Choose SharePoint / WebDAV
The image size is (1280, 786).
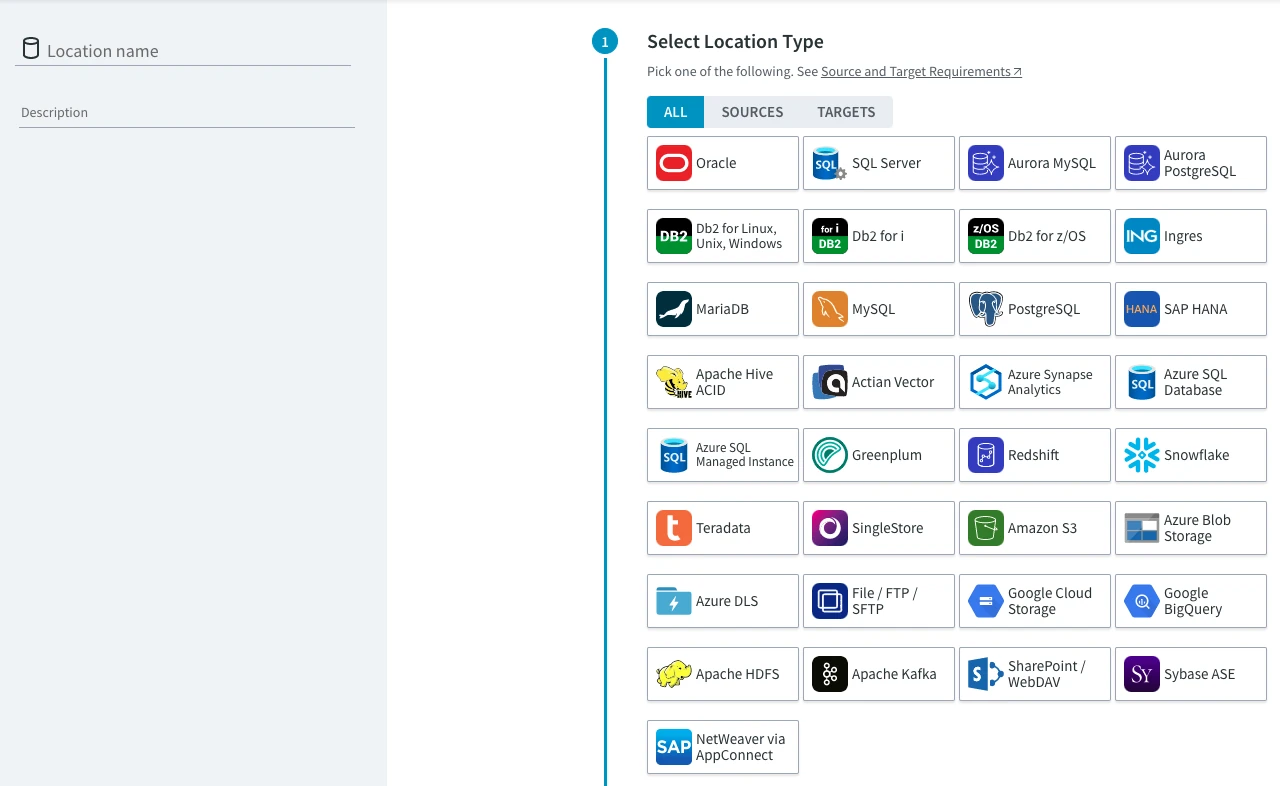[1034, 674]
